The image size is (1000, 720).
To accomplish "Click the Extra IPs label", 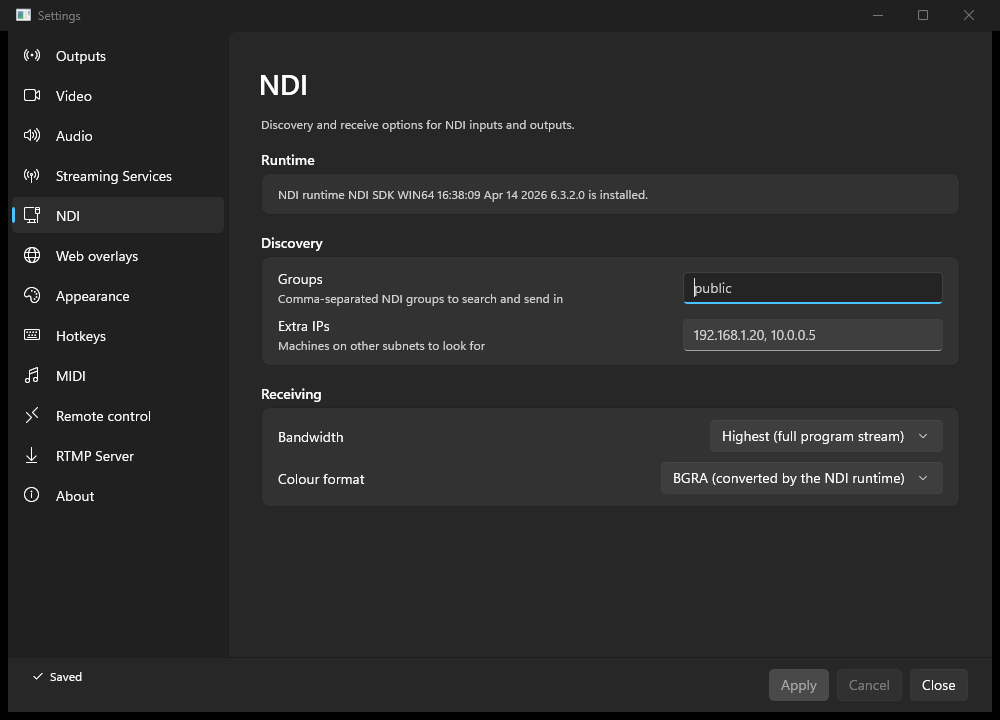I will pos(304,327).
